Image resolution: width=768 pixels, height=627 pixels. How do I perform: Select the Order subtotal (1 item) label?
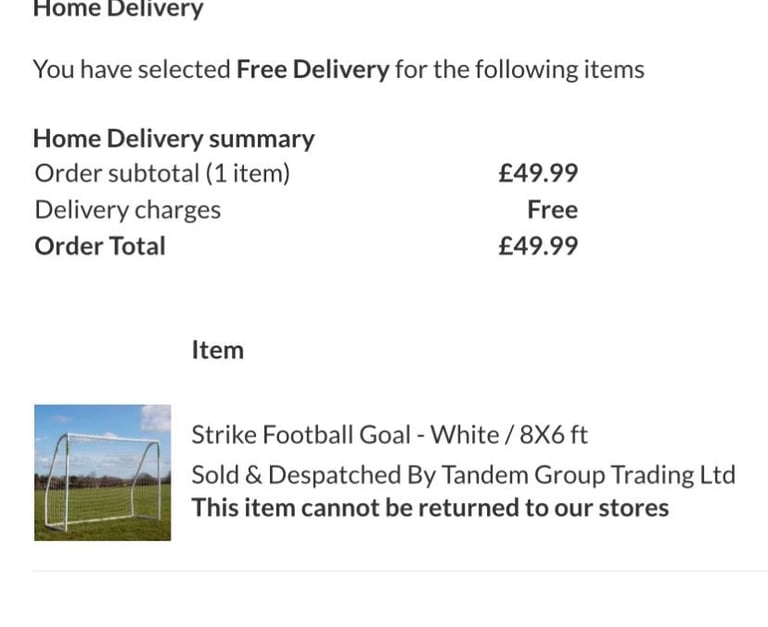click(163, 173)
